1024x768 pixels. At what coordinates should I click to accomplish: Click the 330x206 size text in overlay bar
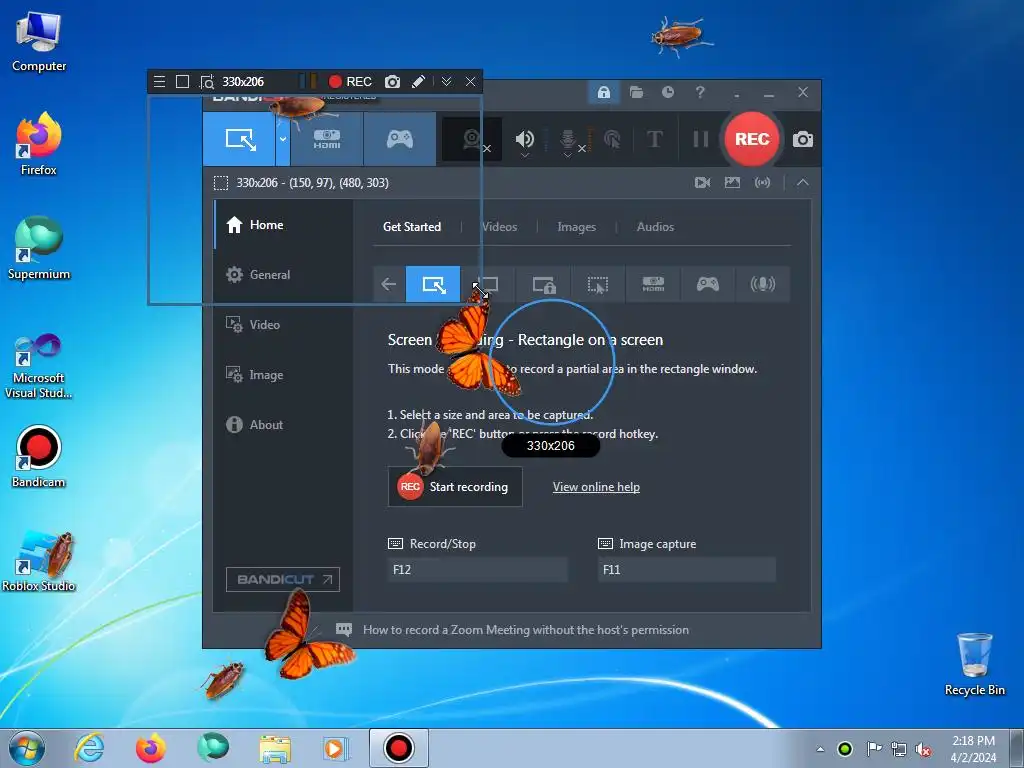pyautogui.click(x=243, y=82)
